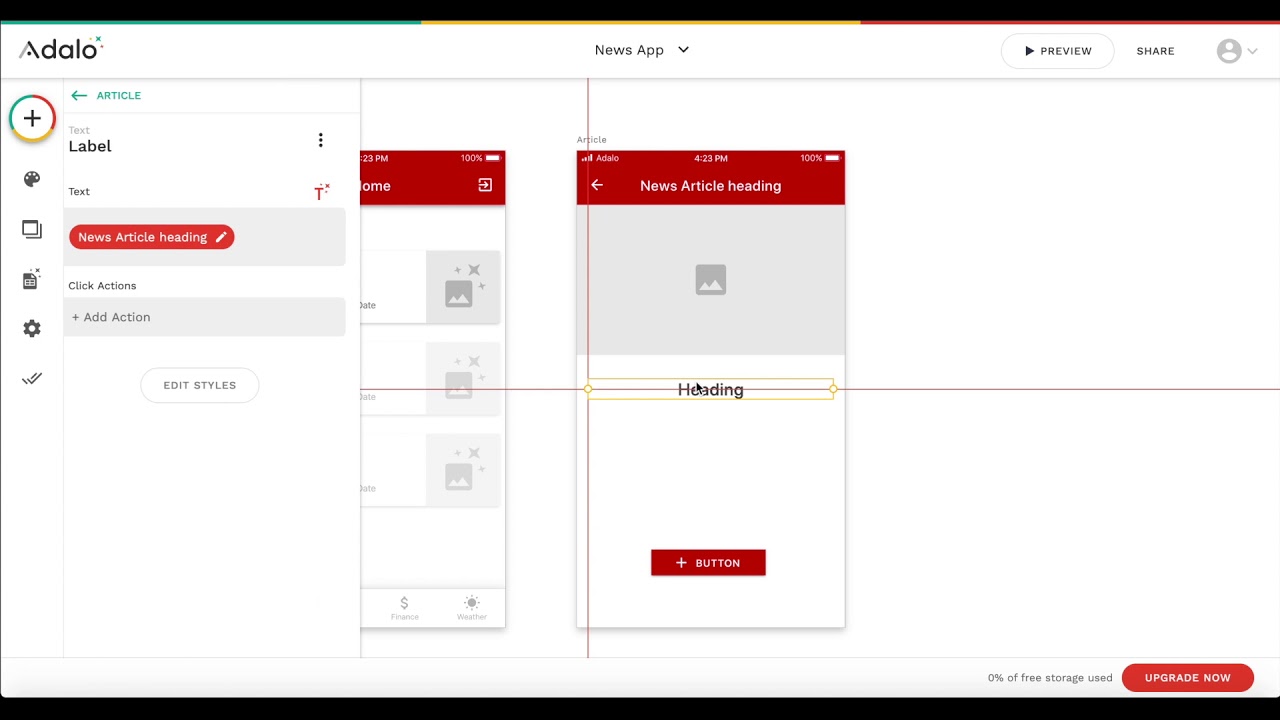The width and height of the screenshot is (1280, 720).
Task: Click the back arrow in Article app bar
Action: [597, 185]
